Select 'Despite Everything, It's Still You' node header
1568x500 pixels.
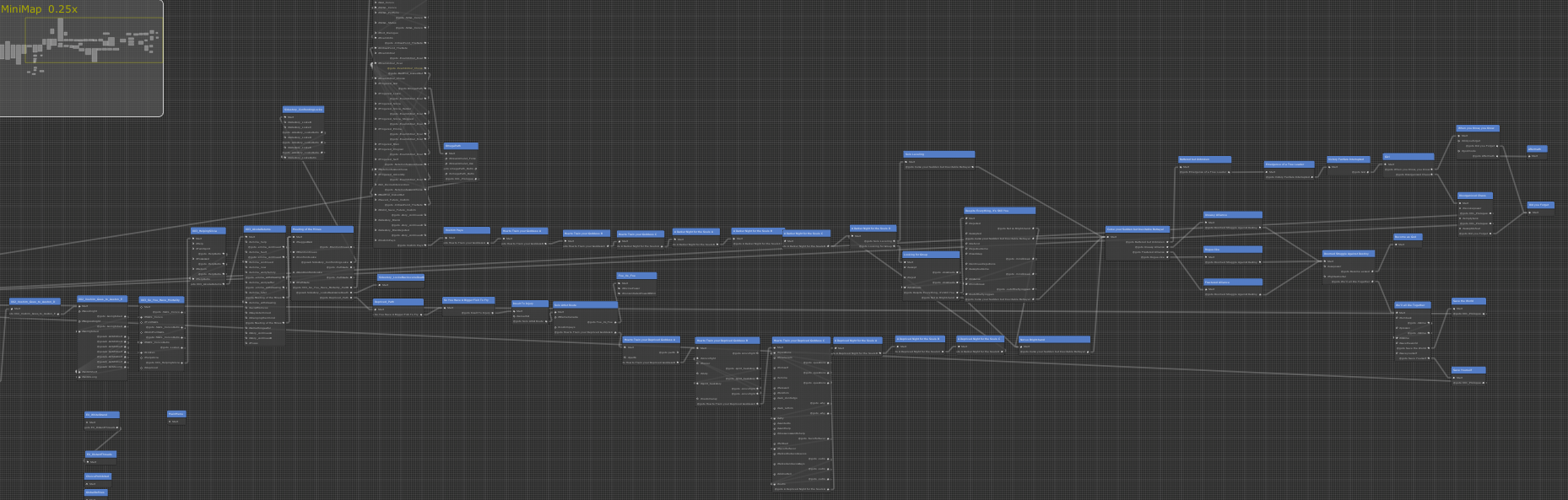click(1000, 211)
